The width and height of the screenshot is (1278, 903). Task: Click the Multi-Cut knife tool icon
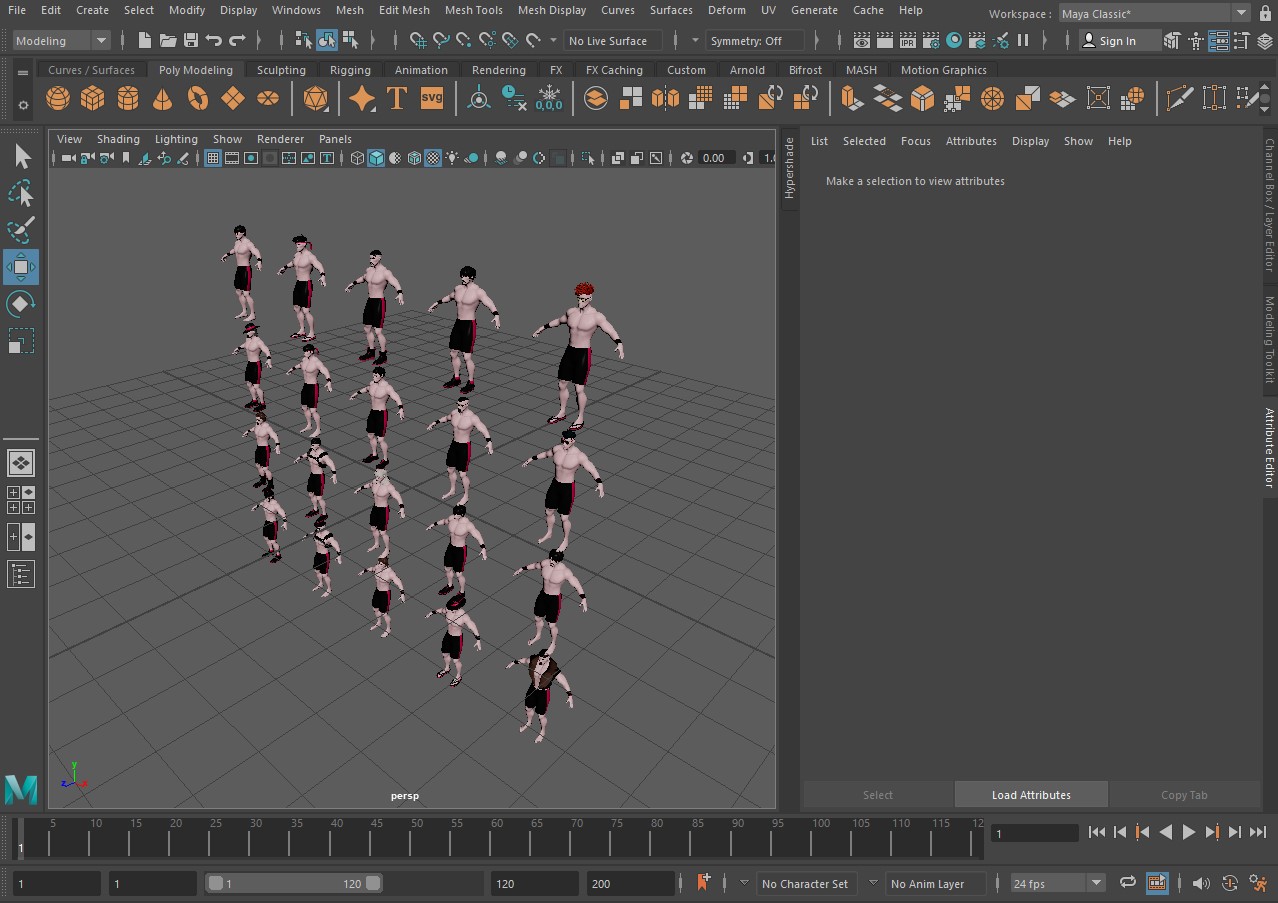pos(1180,99)
